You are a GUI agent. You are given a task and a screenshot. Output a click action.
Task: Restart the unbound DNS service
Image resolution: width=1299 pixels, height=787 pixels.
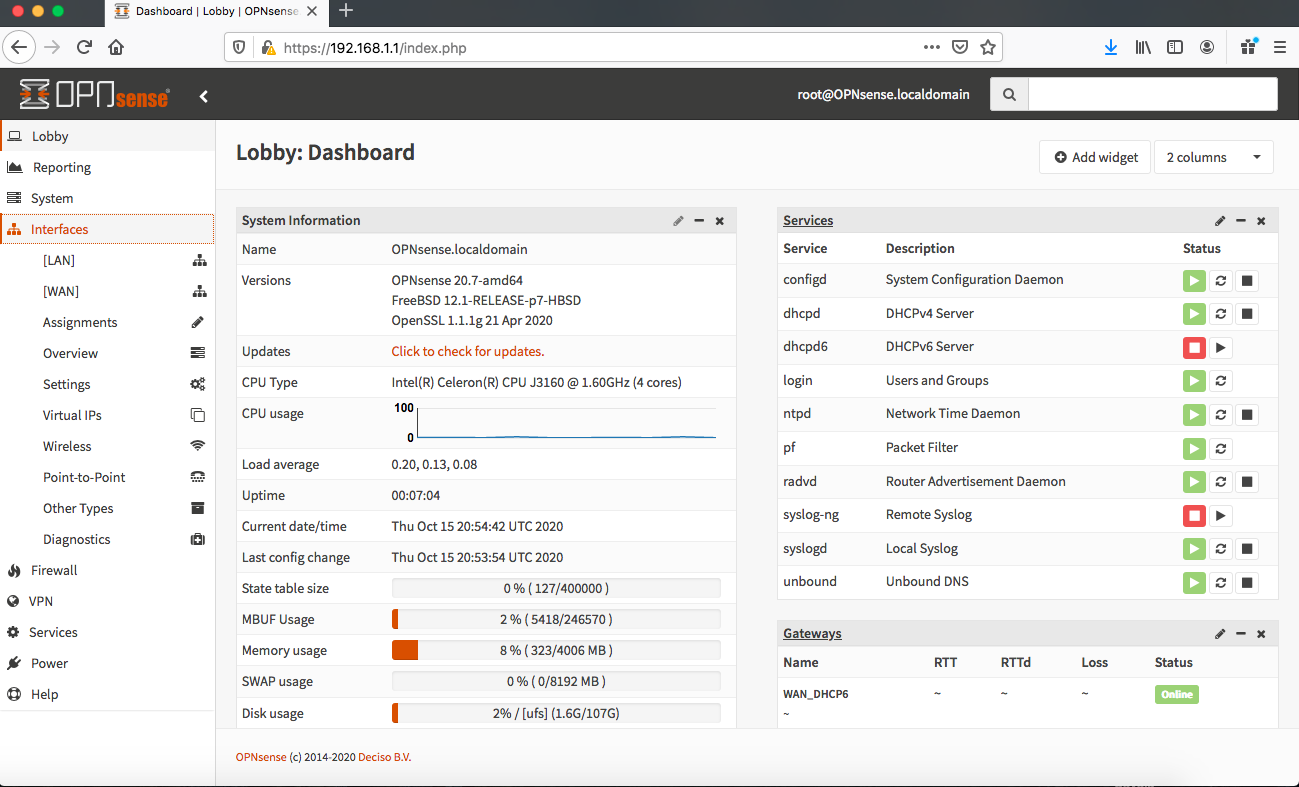pyautogui.click(x=1221, y=583)
